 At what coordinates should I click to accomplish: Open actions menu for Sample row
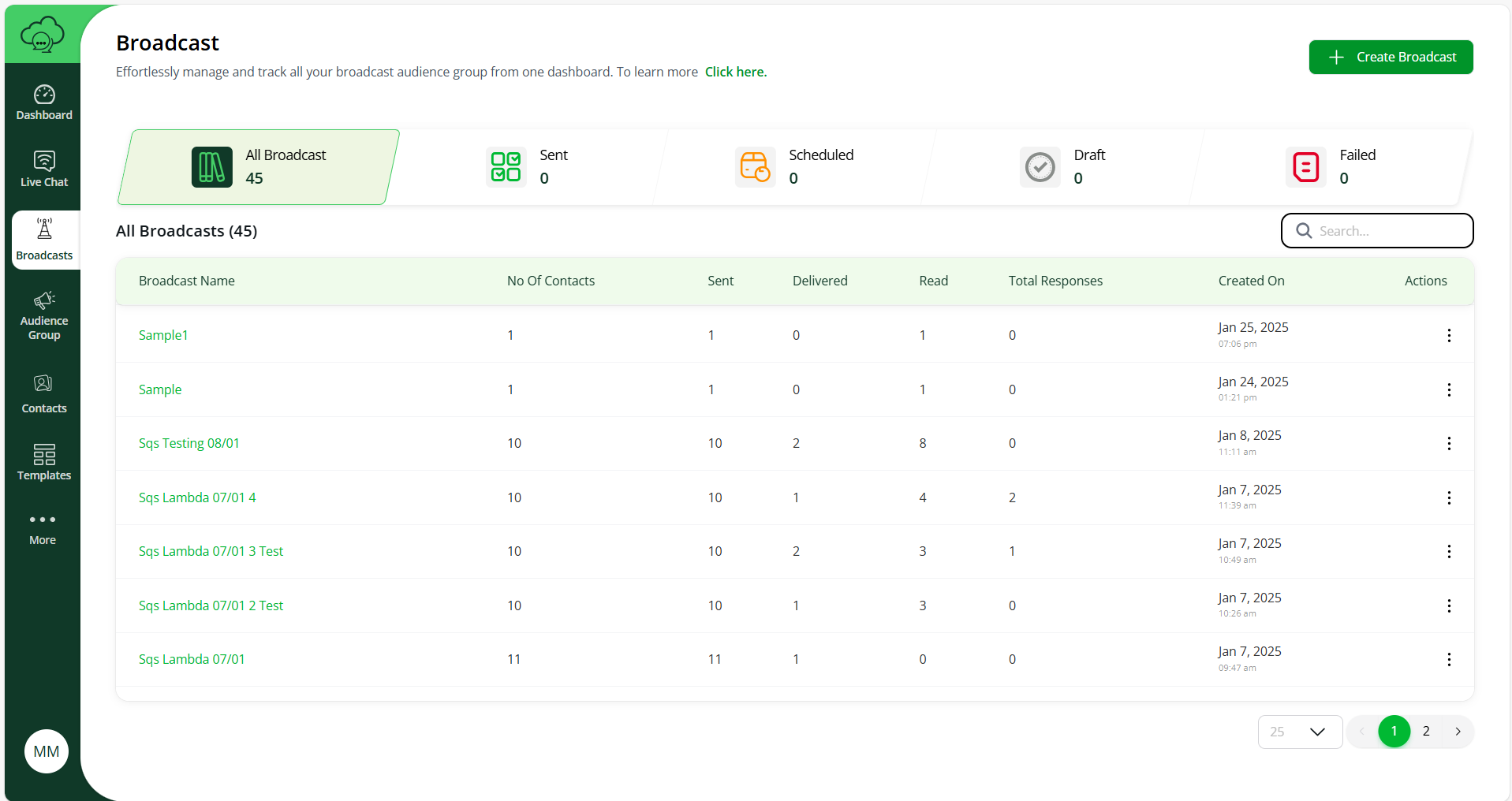(x=1449, y=389)
